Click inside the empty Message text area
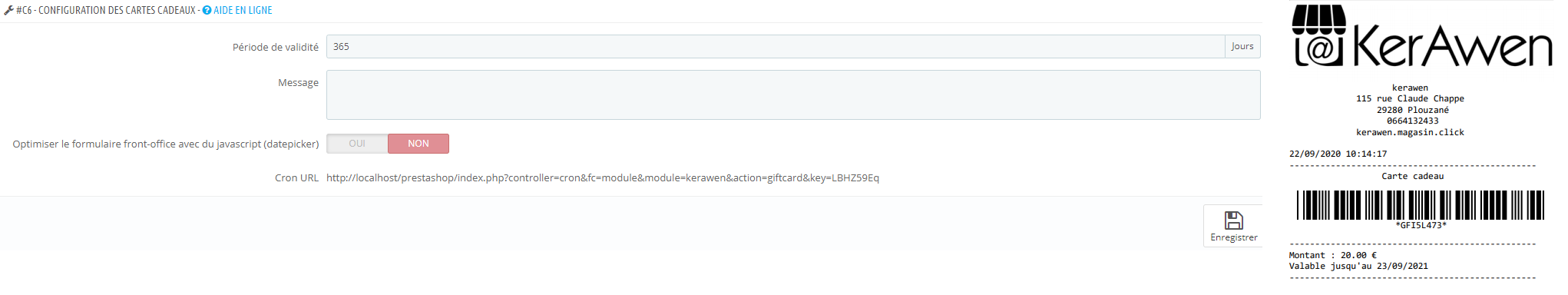This screenshot has height=295, width=1568. click(x=793, y=94)
